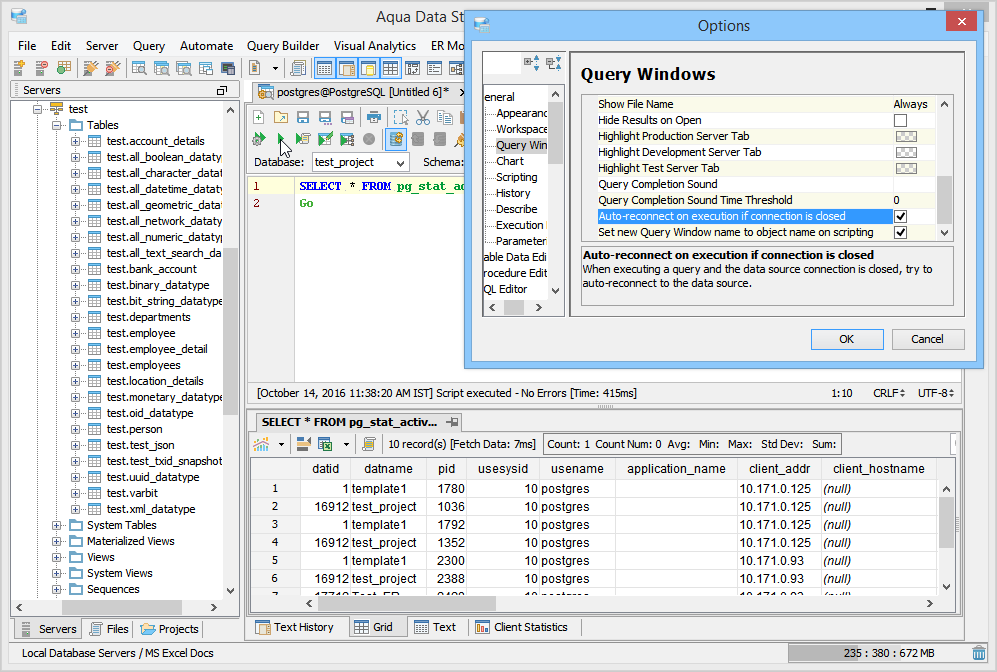This screenshot has width=997, height=672.
Task: Open the File menu
Action: 27,46
